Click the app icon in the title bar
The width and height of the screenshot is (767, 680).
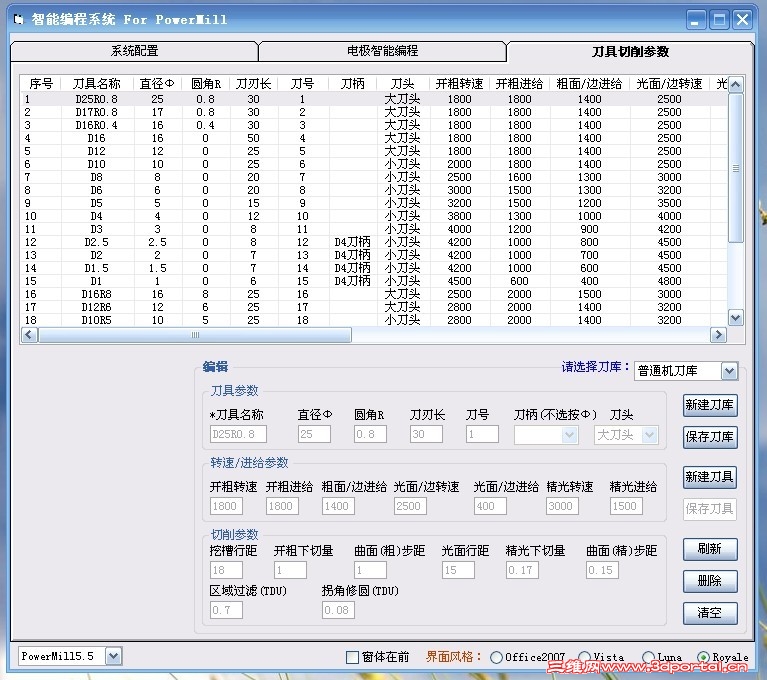point(19,20)
